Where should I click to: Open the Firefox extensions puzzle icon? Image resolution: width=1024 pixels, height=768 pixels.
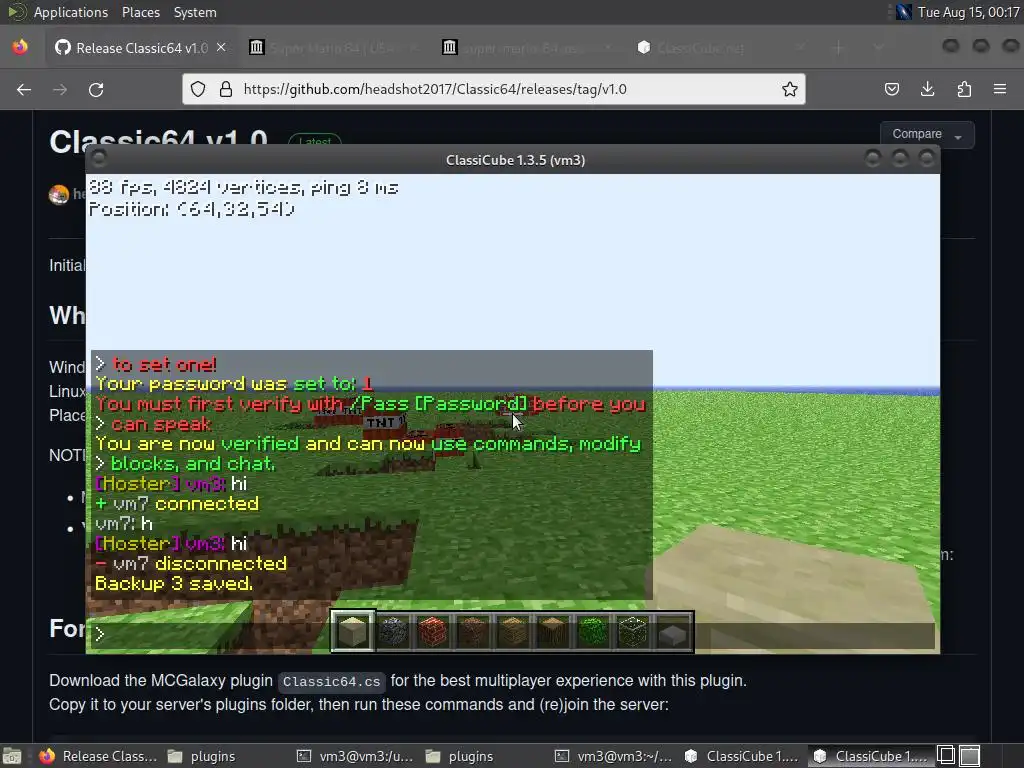pos(964,89)
